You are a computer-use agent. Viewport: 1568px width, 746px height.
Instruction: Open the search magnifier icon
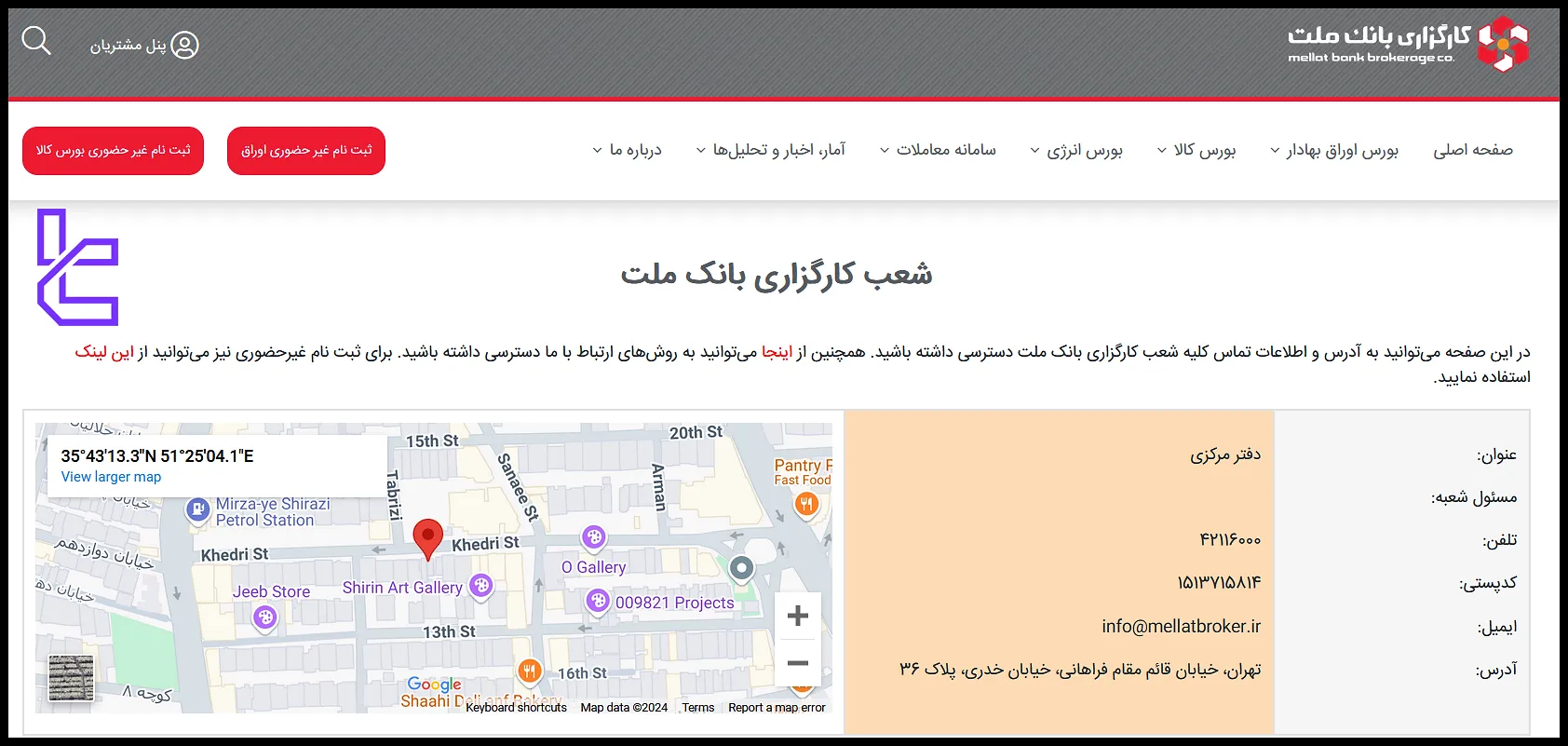pos(36,41)
